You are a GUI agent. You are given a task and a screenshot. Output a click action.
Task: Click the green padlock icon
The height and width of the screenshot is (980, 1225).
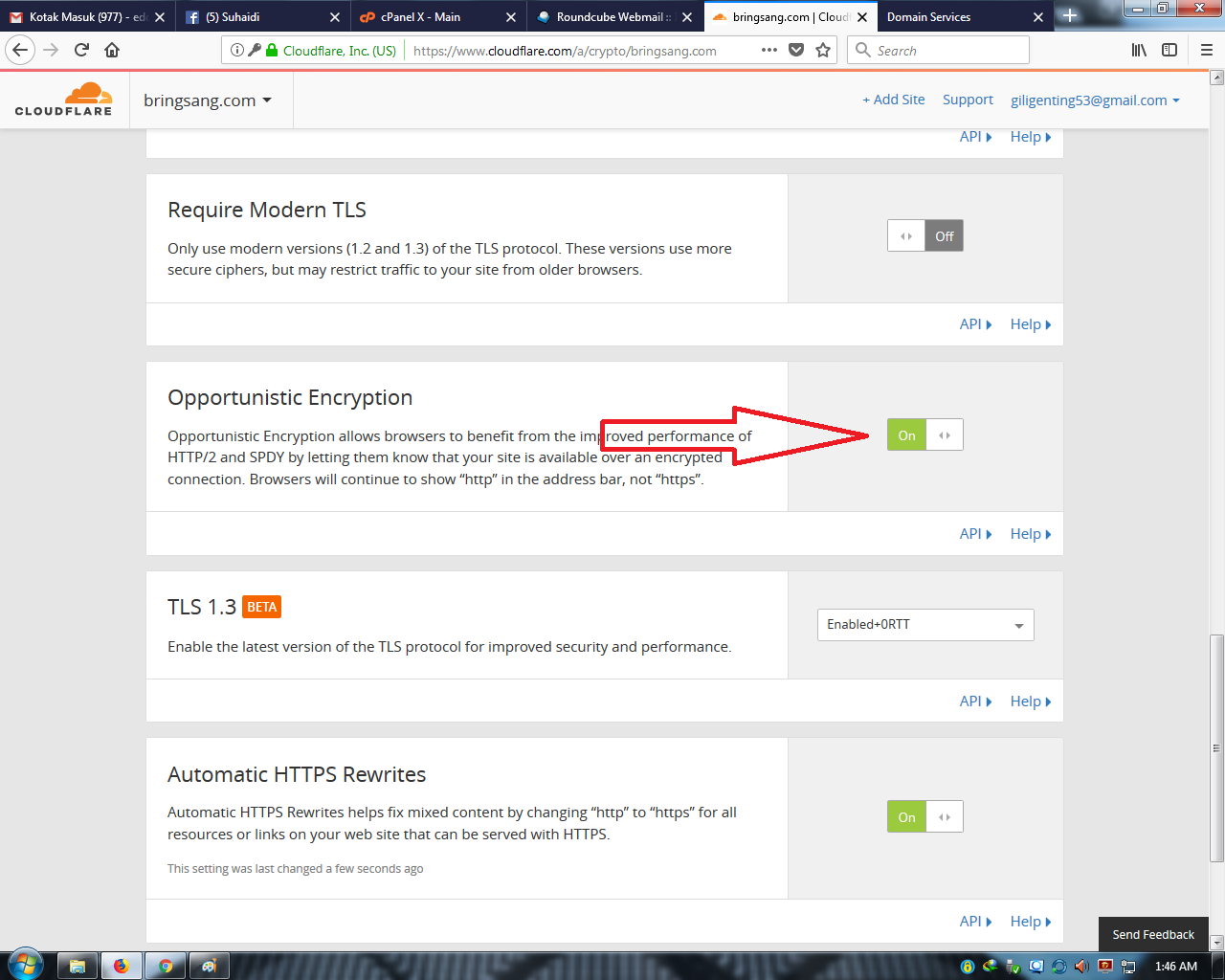[272, 50]
